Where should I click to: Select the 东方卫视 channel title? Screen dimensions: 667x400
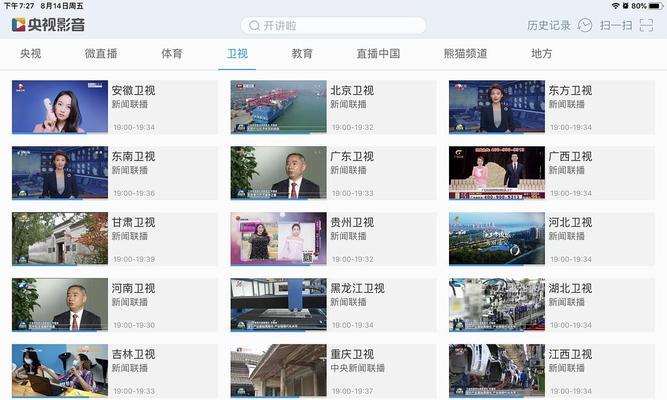[x=570, y=91]
